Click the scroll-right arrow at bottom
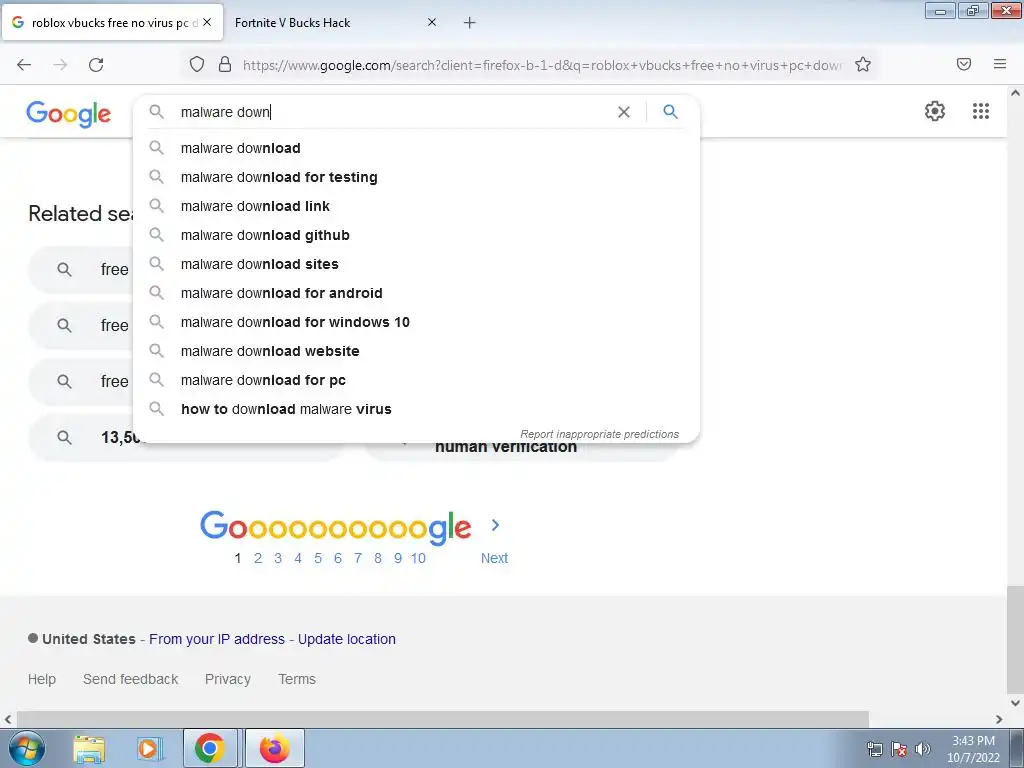 999,720
